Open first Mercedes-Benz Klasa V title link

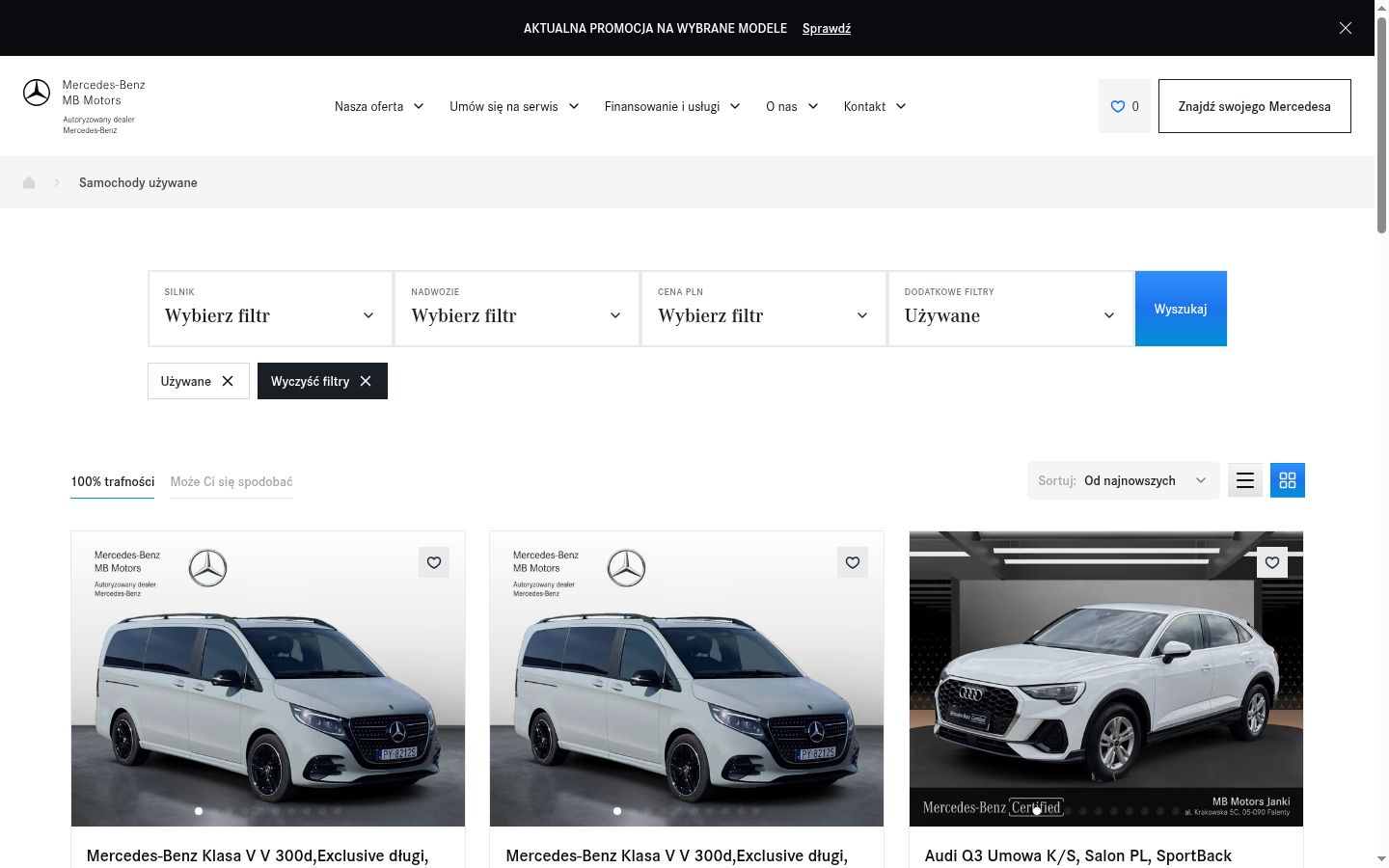click(x=258, y=855)
